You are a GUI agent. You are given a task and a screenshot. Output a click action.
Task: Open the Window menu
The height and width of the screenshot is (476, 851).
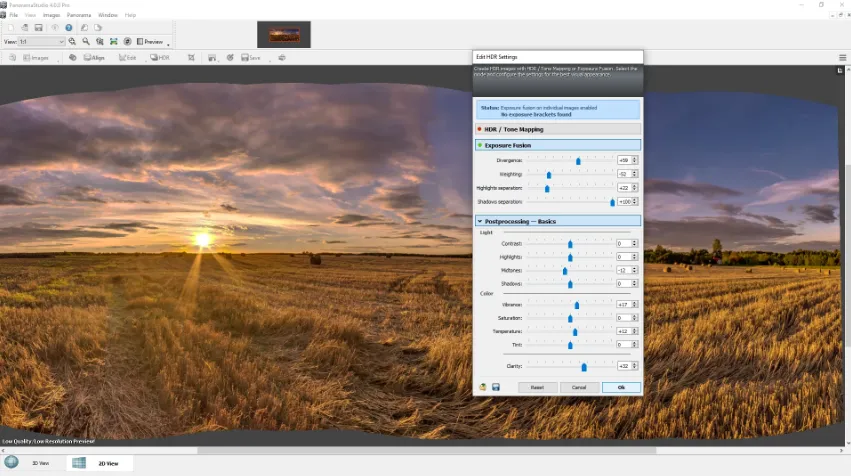coord(107,15)
